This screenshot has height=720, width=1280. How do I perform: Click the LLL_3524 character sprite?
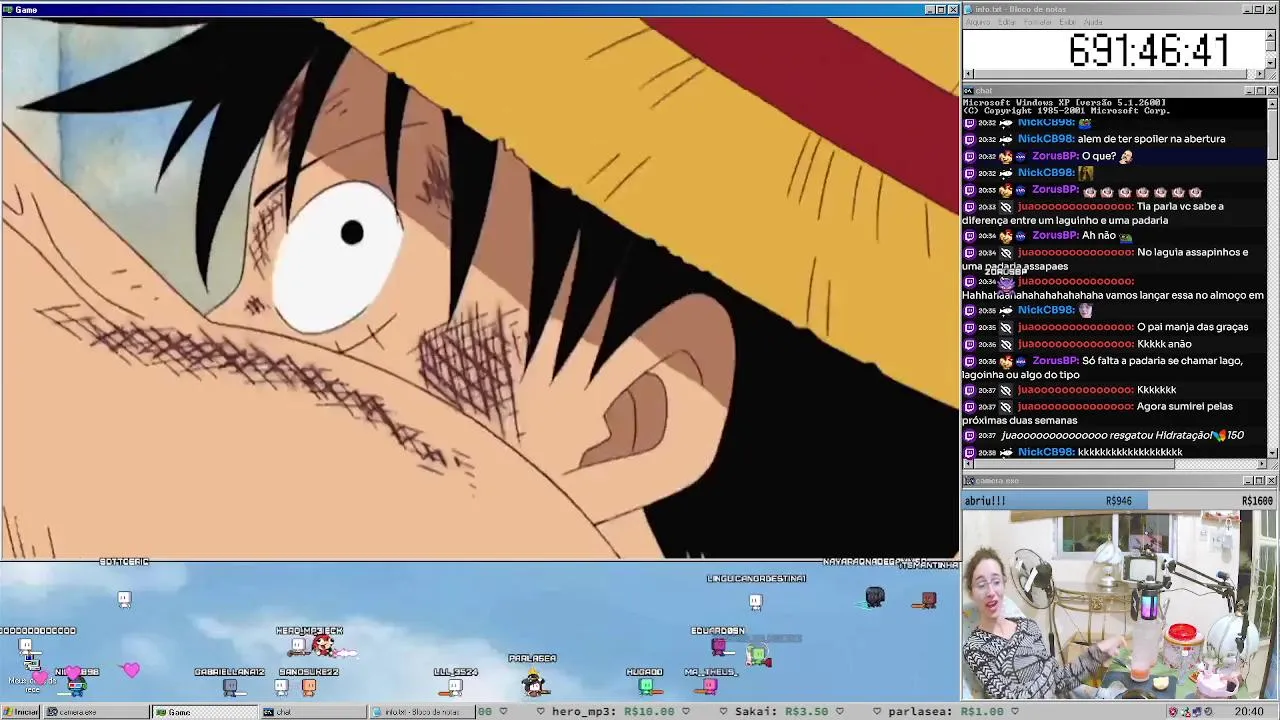click(455, 686)
